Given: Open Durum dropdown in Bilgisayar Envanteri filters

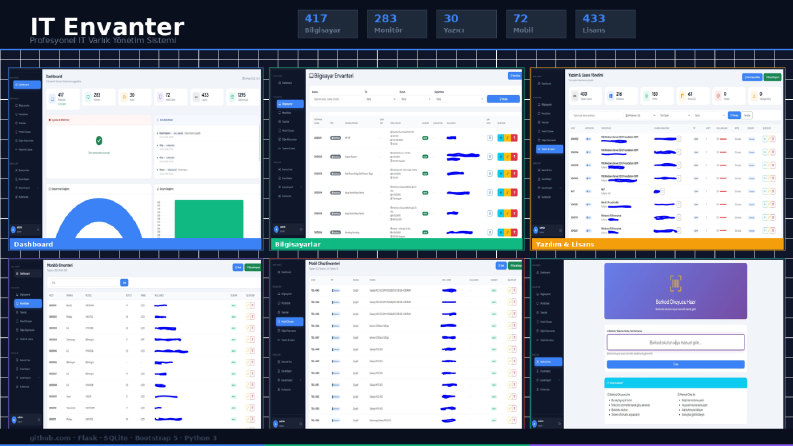Looking at the screenshot, I should 415,99.
